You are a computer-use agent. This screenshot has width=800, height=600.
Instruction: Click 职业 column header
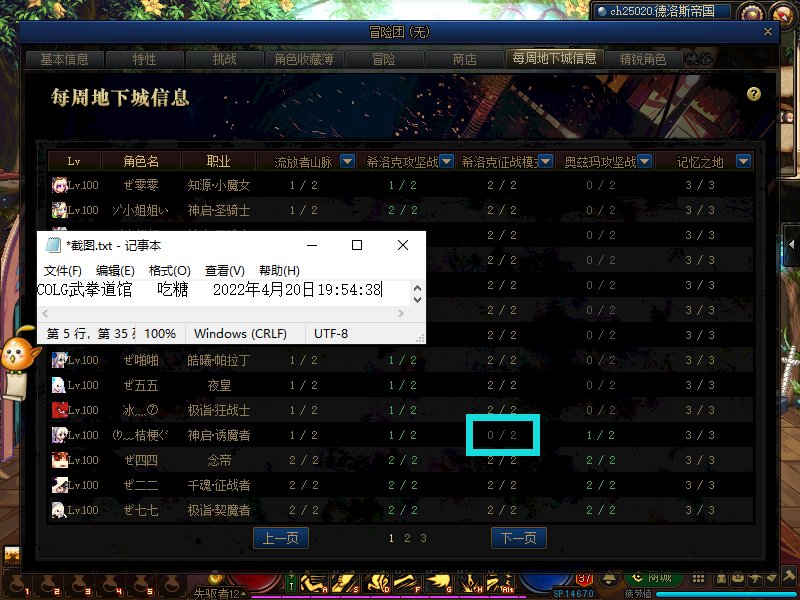point(218,161)
